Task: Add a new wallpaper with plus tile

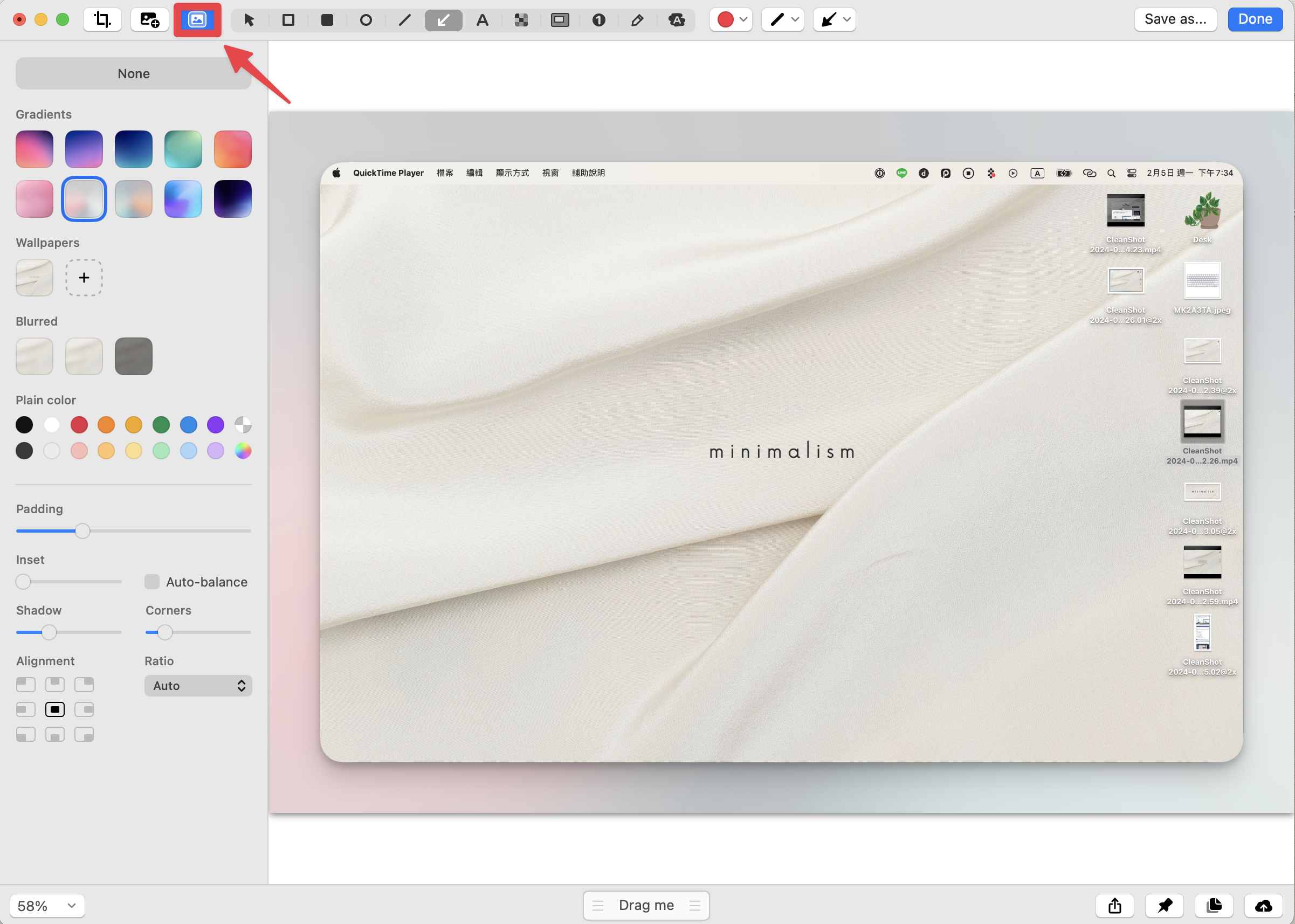Action: tap(84, 278)
